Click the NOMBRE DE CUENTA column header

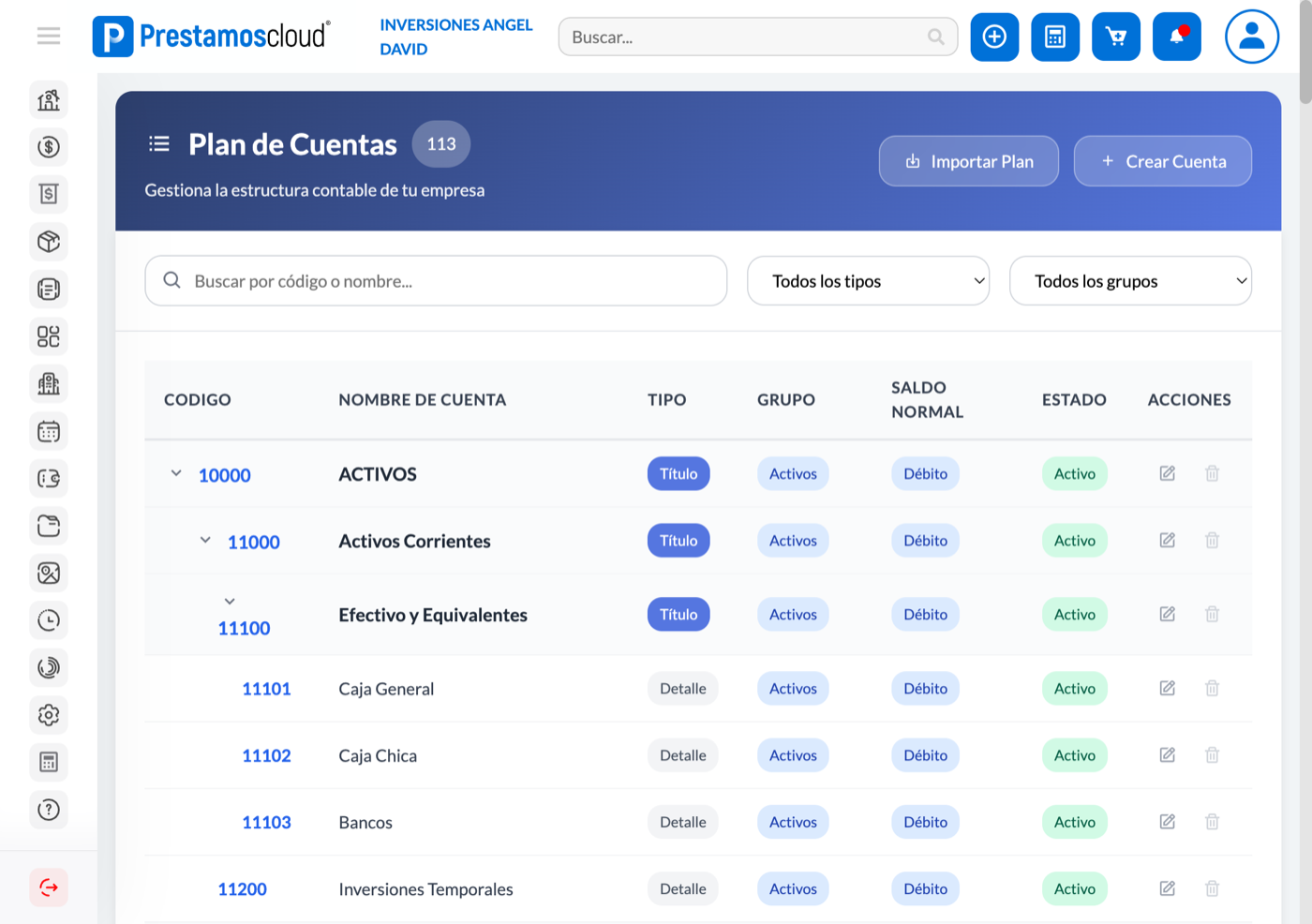[423, 400]
